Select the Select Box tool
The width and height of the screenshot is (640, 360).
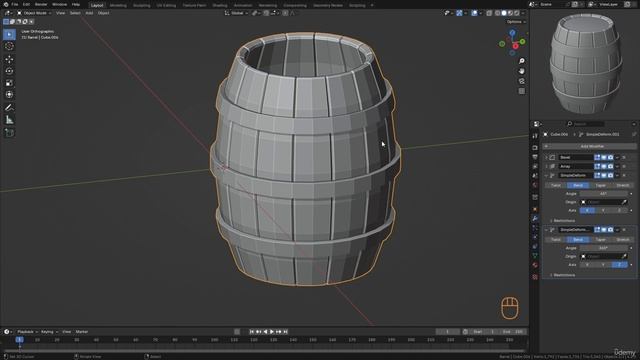pos(9,34)
